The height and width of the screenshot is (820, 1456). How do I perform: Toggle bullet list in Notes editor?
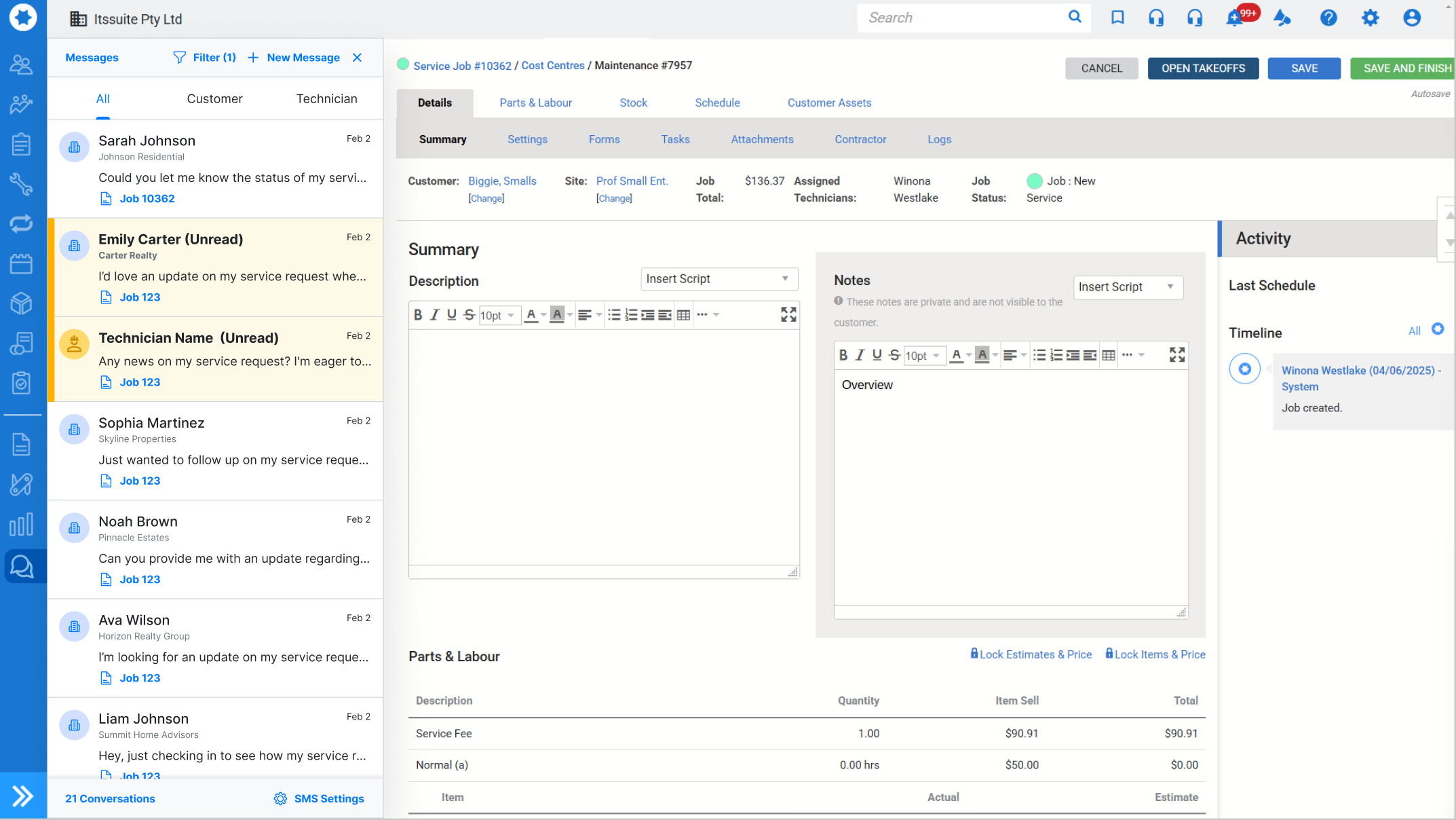(1039, 355)
